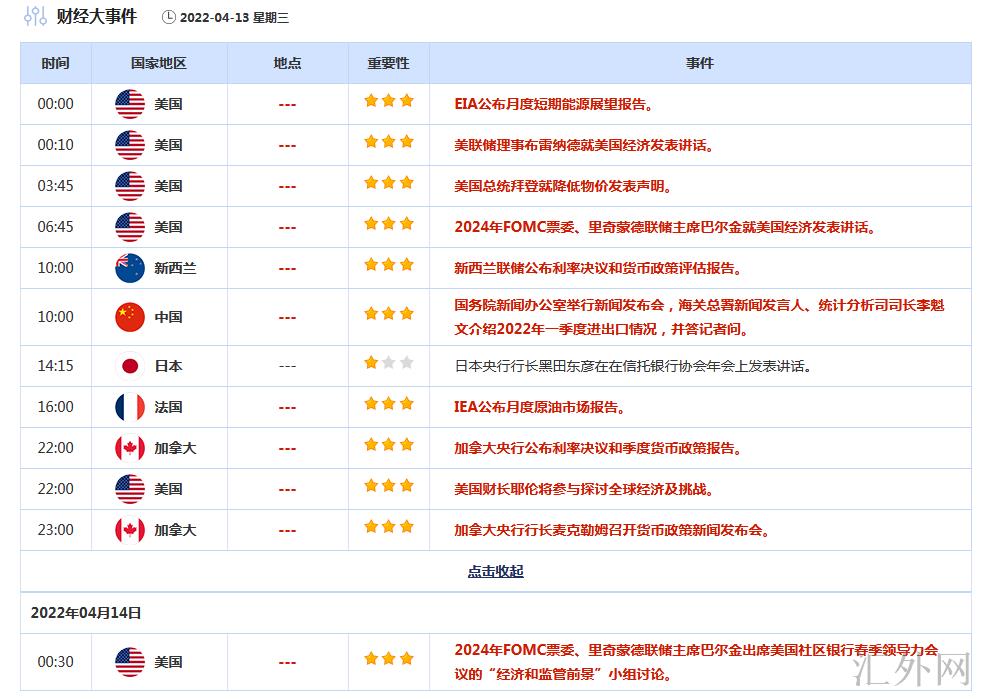Click the France flag at 16:00

click(x=130, y=407)
